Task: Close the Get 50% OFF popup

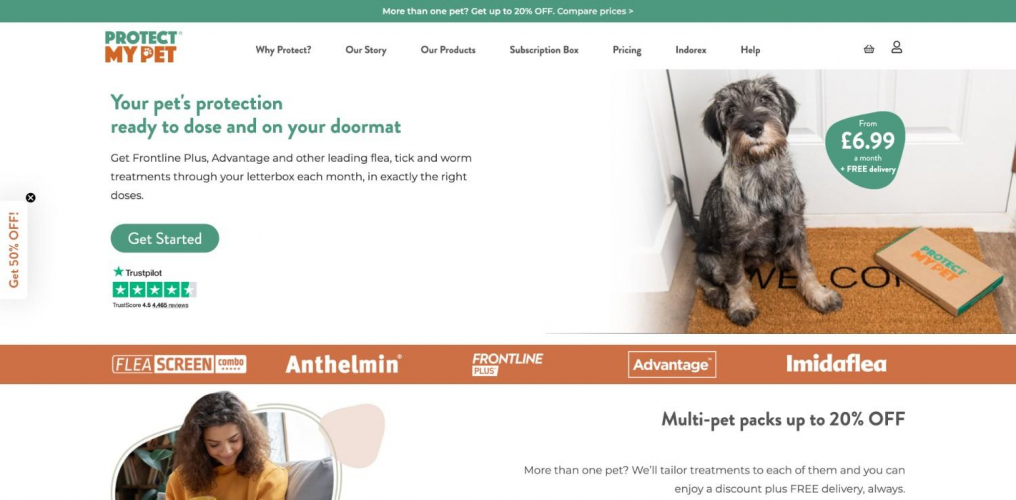Action: click(30, 198)
